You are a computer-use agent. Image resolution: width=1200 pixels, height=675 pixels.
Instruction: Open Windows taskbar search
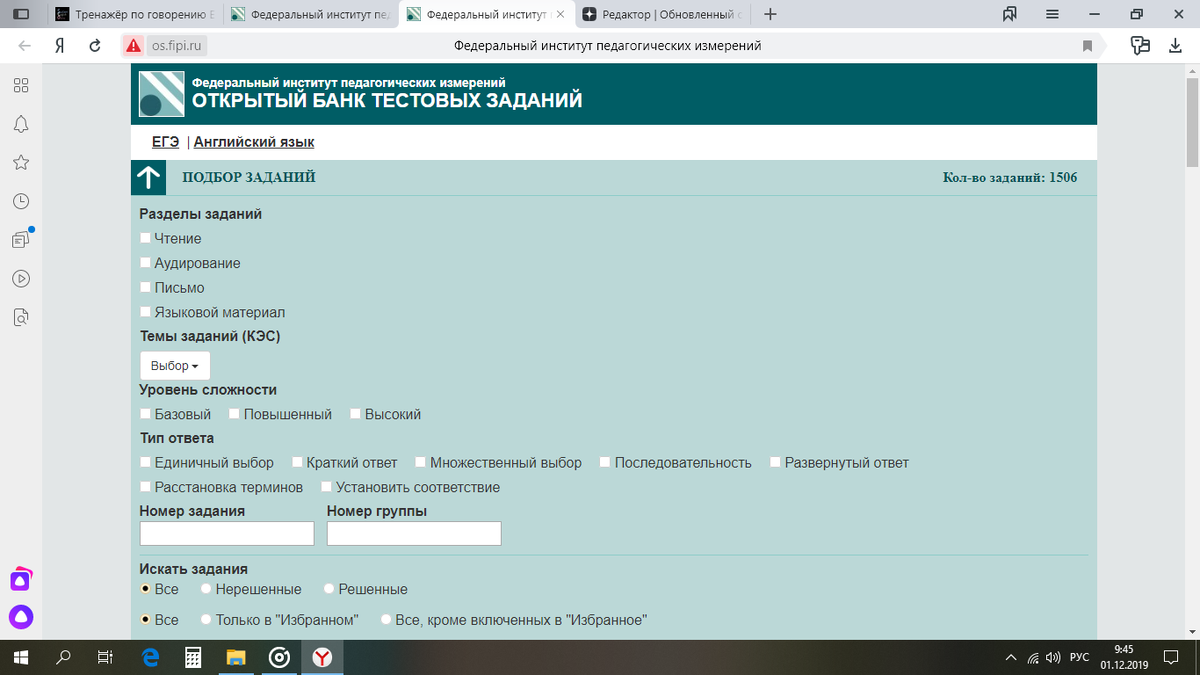pyautogui.click(x=64, y=657)
